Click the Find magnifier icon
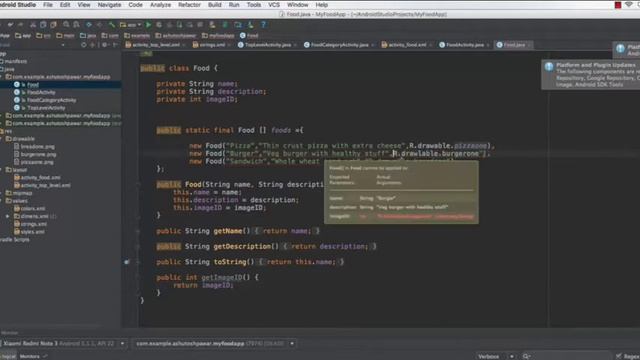 coord(66,25)
